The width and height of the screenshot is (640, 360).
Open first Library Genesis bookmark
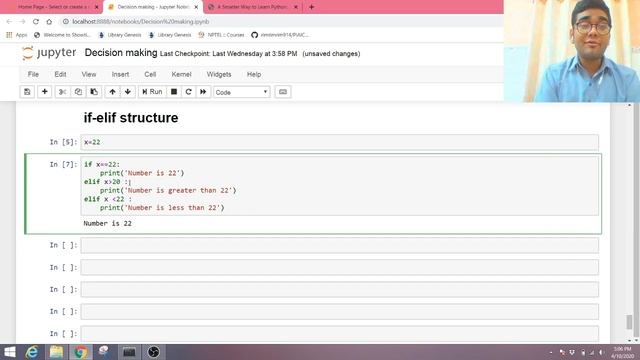120,35
